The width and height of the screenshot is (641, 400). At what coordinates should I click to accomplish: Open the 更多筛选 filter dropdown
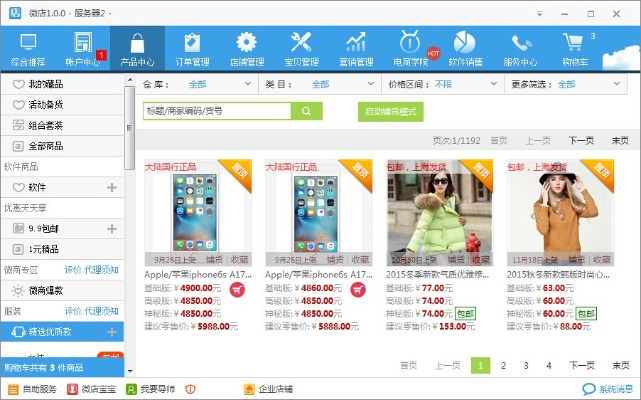(566, 84)
